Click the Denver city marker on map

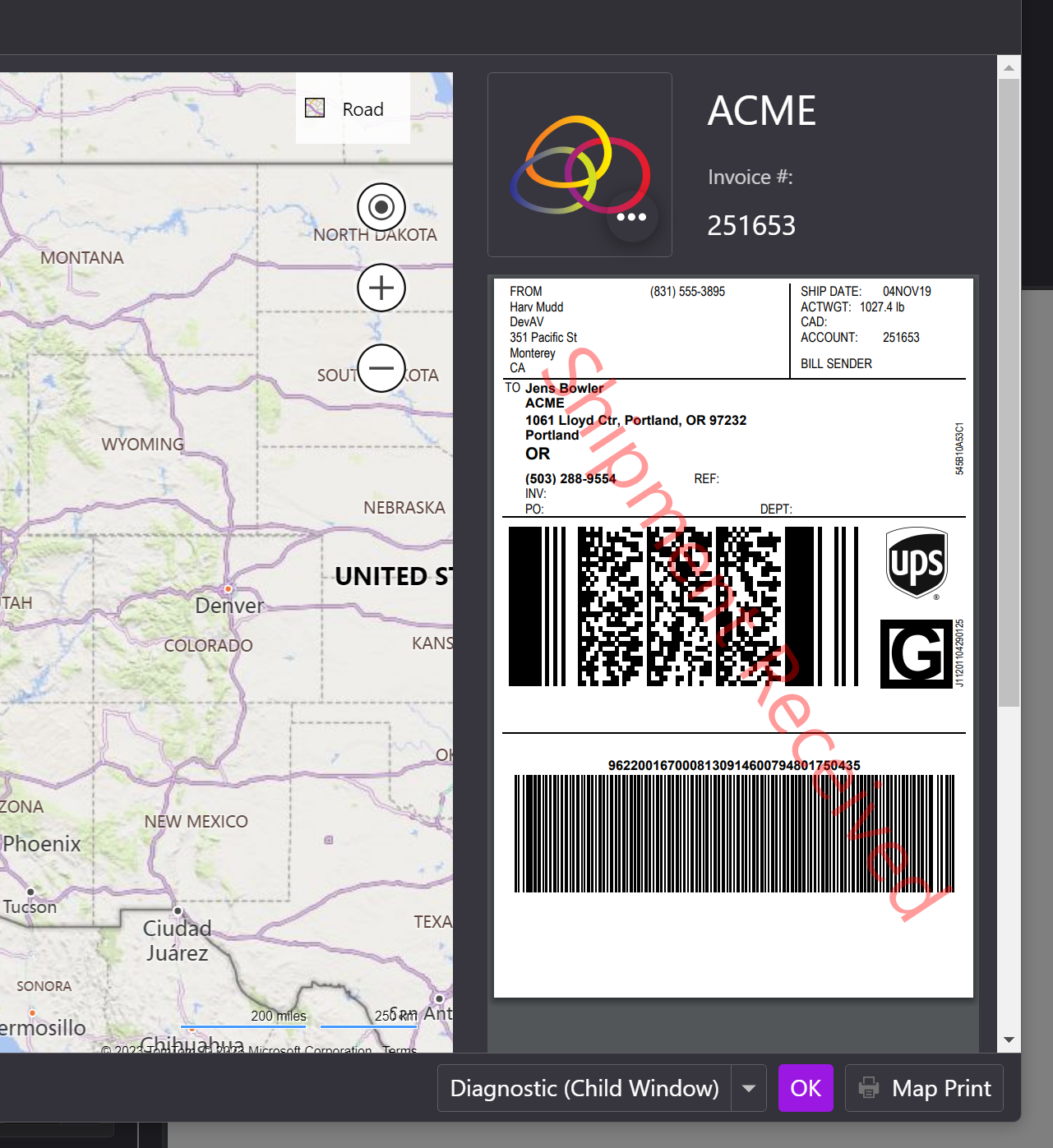[x=228, y=589]
